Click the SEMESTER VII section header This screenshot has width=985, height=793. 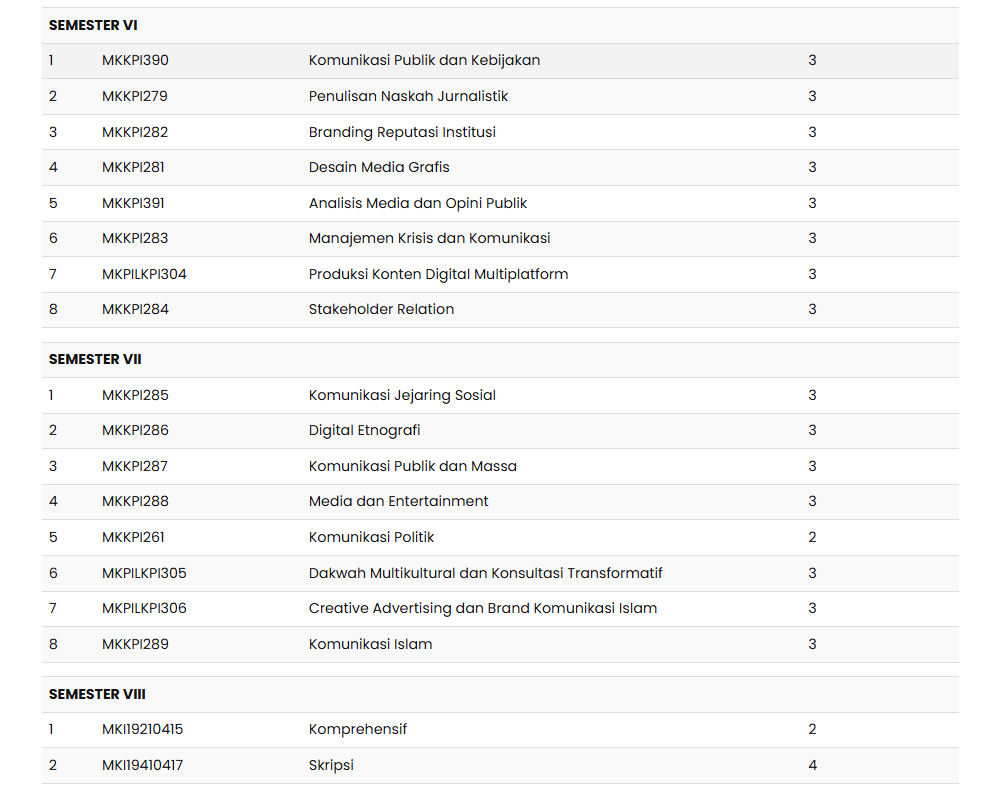95,359
